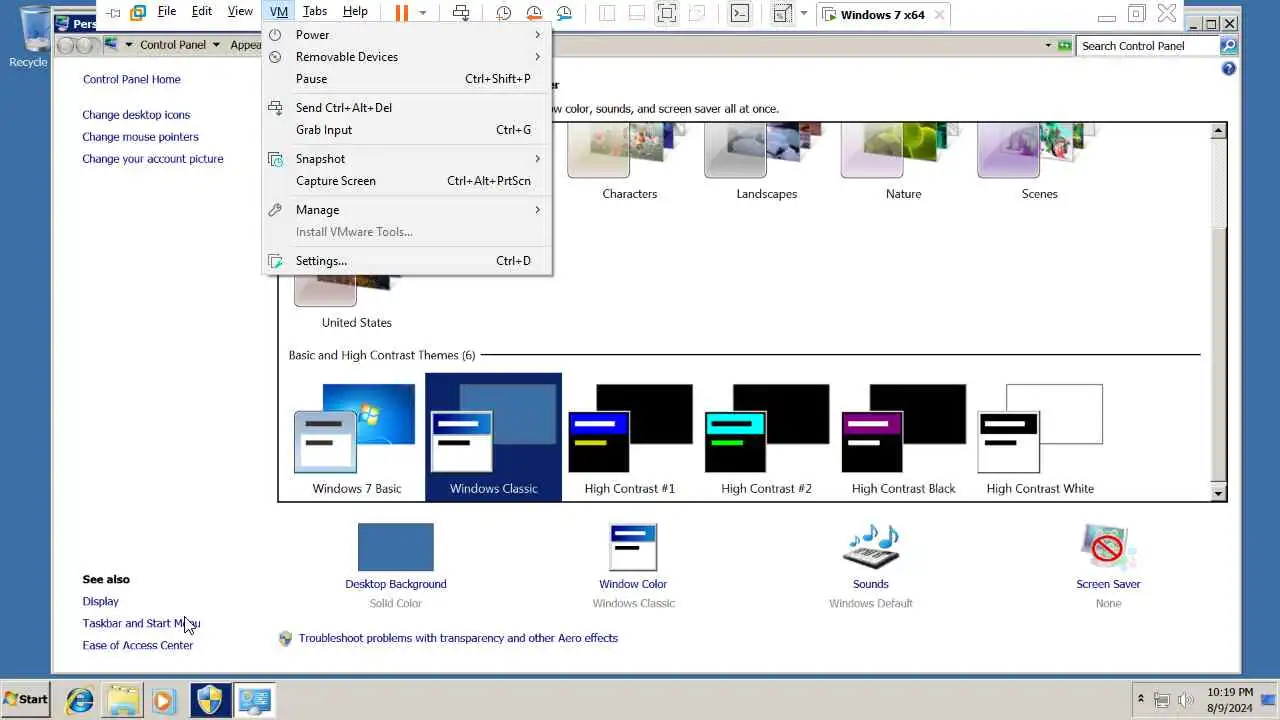Click the theme list scroll up arrow
1280x720 pixels.
click(1218, 131)
